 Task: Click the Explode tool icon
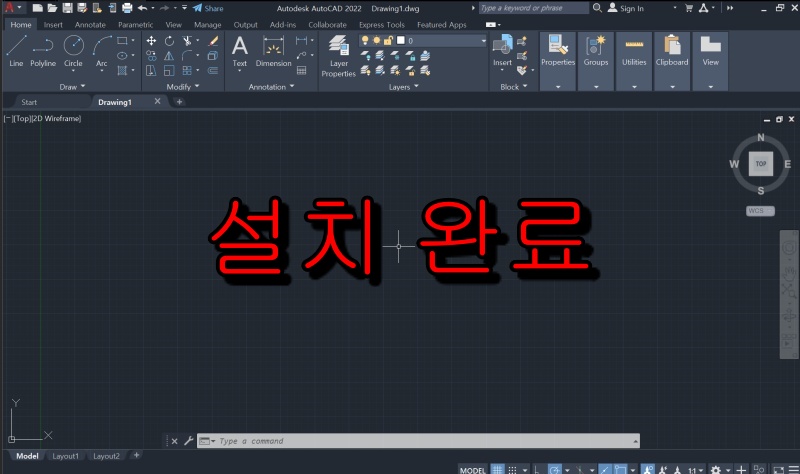point(213,56)
